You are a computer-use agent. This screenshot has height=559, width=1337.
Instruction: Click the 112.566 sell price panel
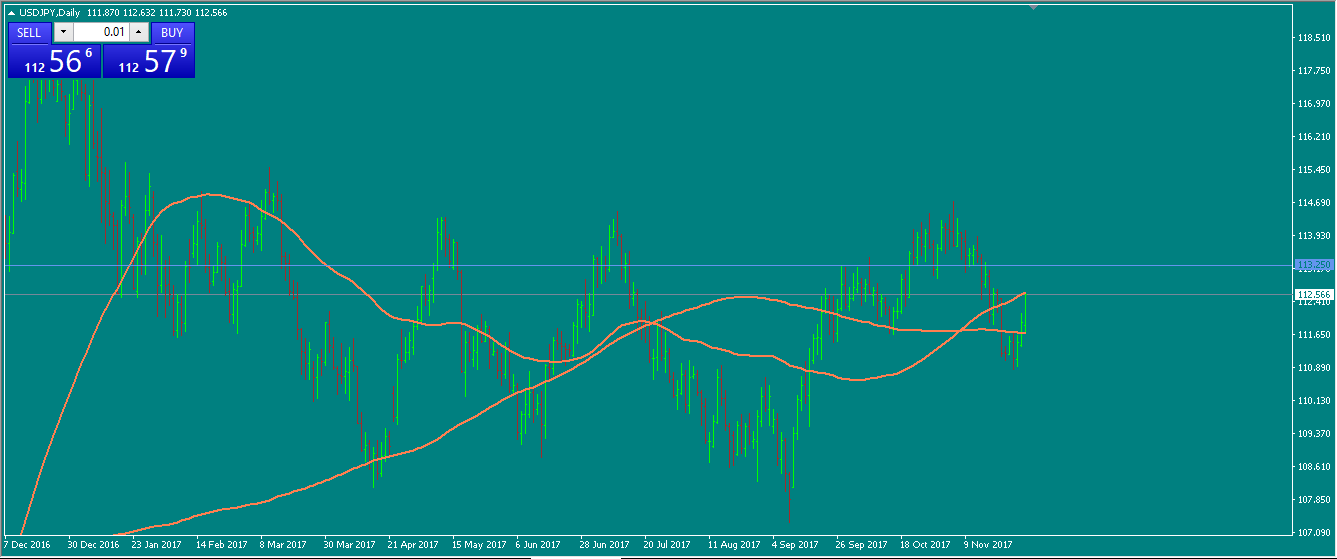coord(55,60)
